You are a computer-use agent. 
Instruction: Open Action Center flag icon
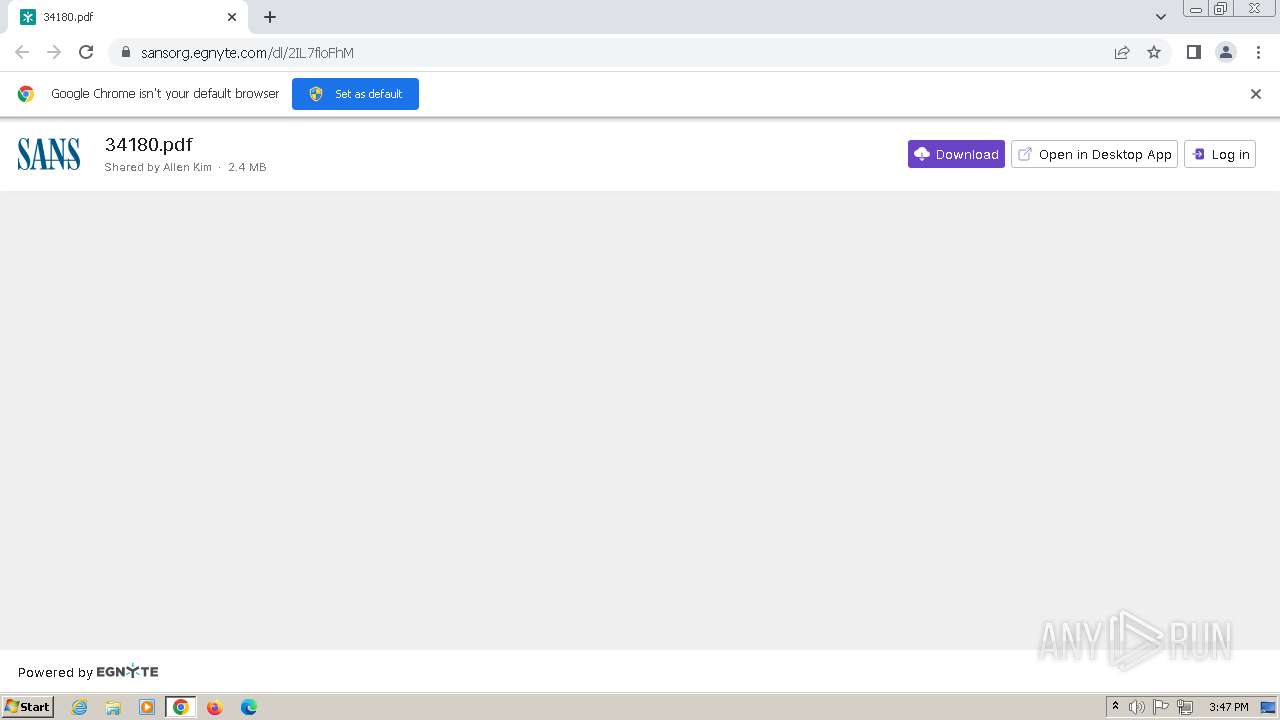tap(1161, 707)
